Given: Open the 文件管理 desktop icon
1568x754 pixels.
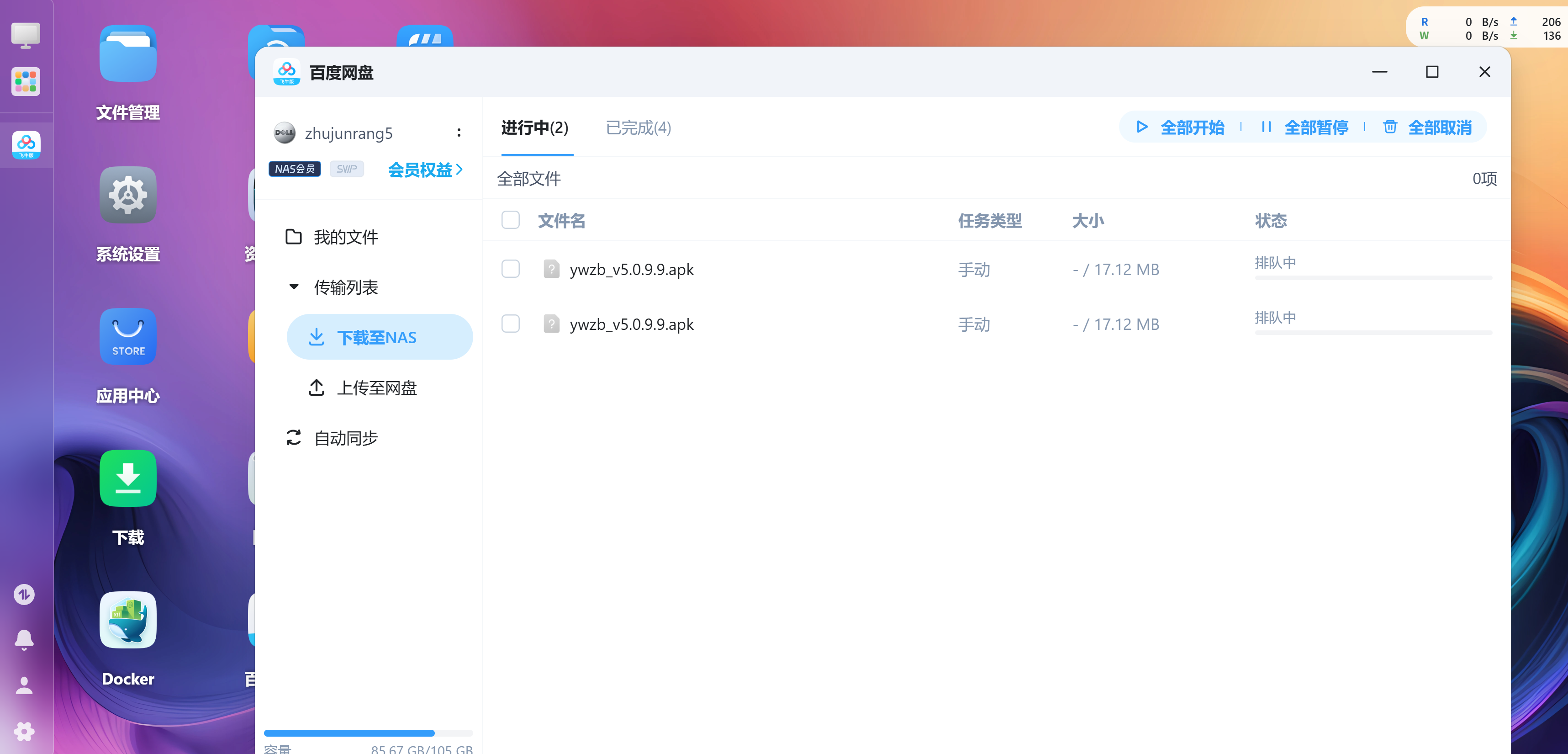Looking at the screenshot, I should 128,53.
